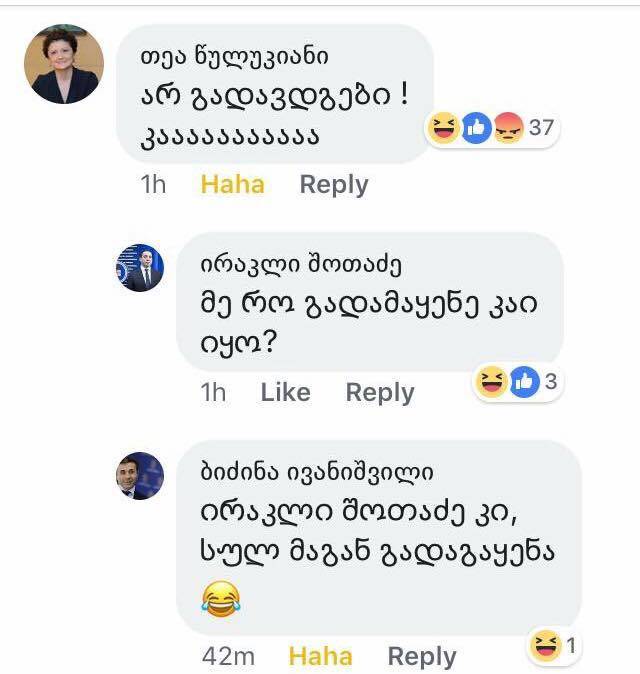Viewport: 640px width, 674px height.
Task: Click the laughing reaction icon on ირაკლი შოთაძე's comment
Action: pos(490,382)
